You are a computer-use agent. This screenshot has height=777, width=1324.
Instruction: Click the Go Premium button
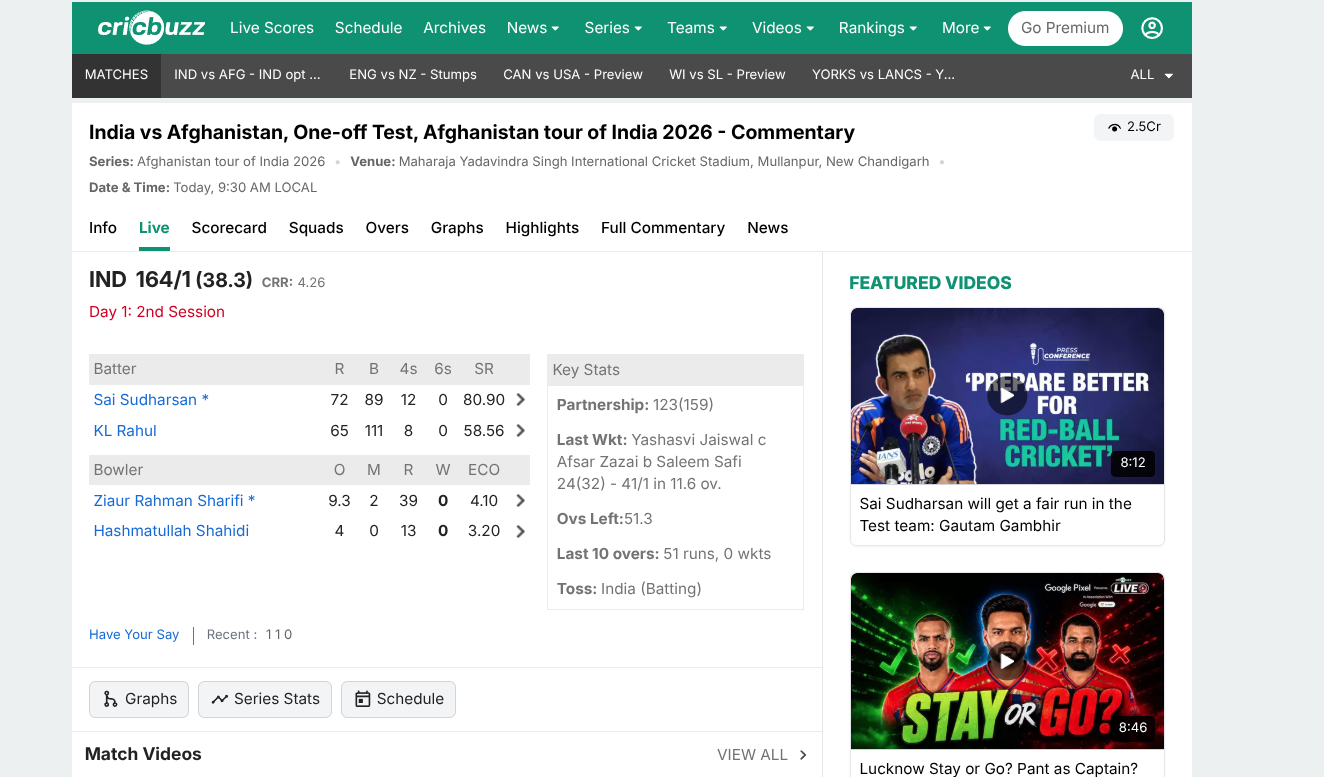(x=1065, y=28)
